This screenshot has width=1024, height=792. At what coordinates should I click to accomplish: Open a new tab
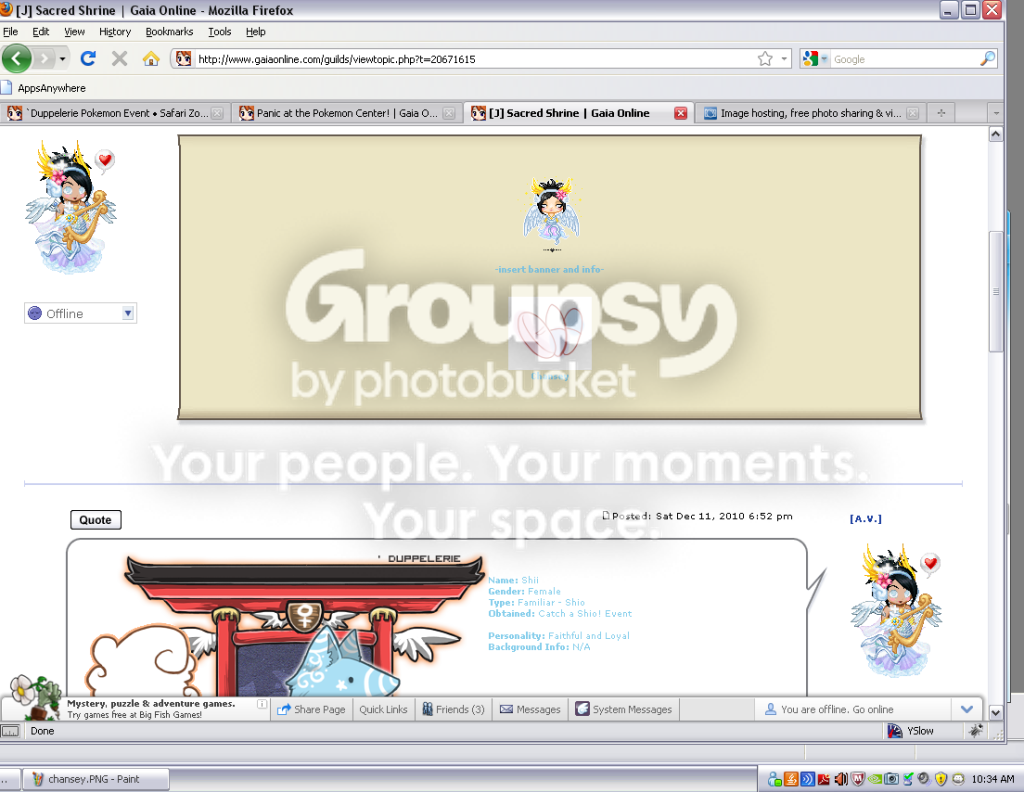click(x=941, y=113)
